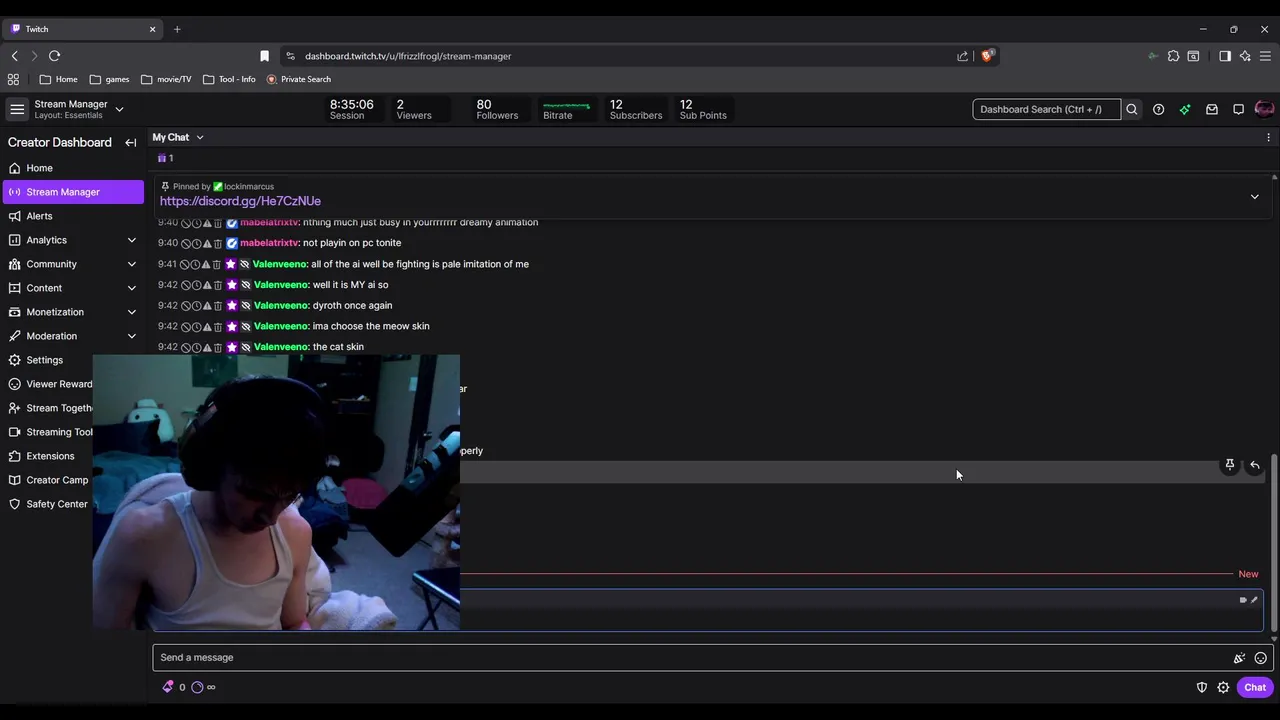Click the green sparkle what's new icon
This screenshot has height=720, width=1280.
point(1185,109)
